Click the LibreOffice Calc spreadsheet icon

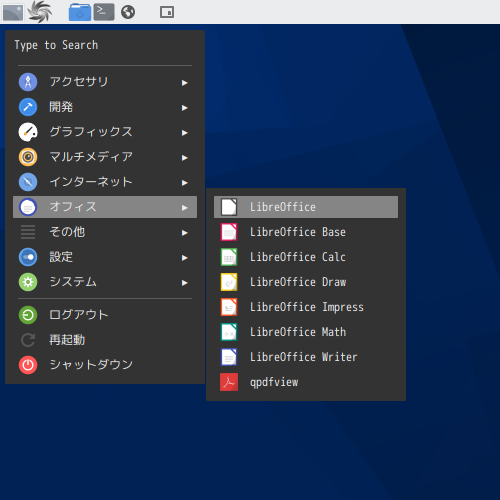tap(229, 257)
